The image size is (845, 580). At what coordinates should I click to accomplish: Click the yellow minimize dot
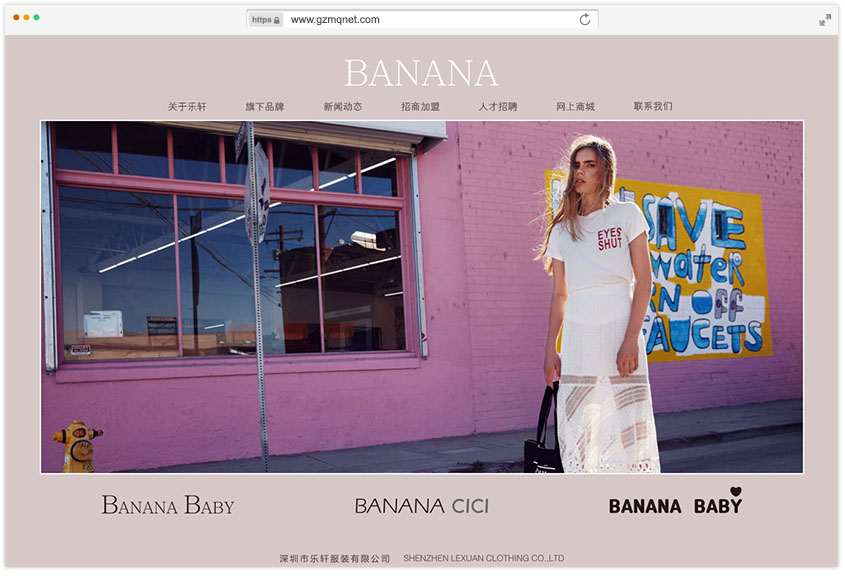(26, 17)
